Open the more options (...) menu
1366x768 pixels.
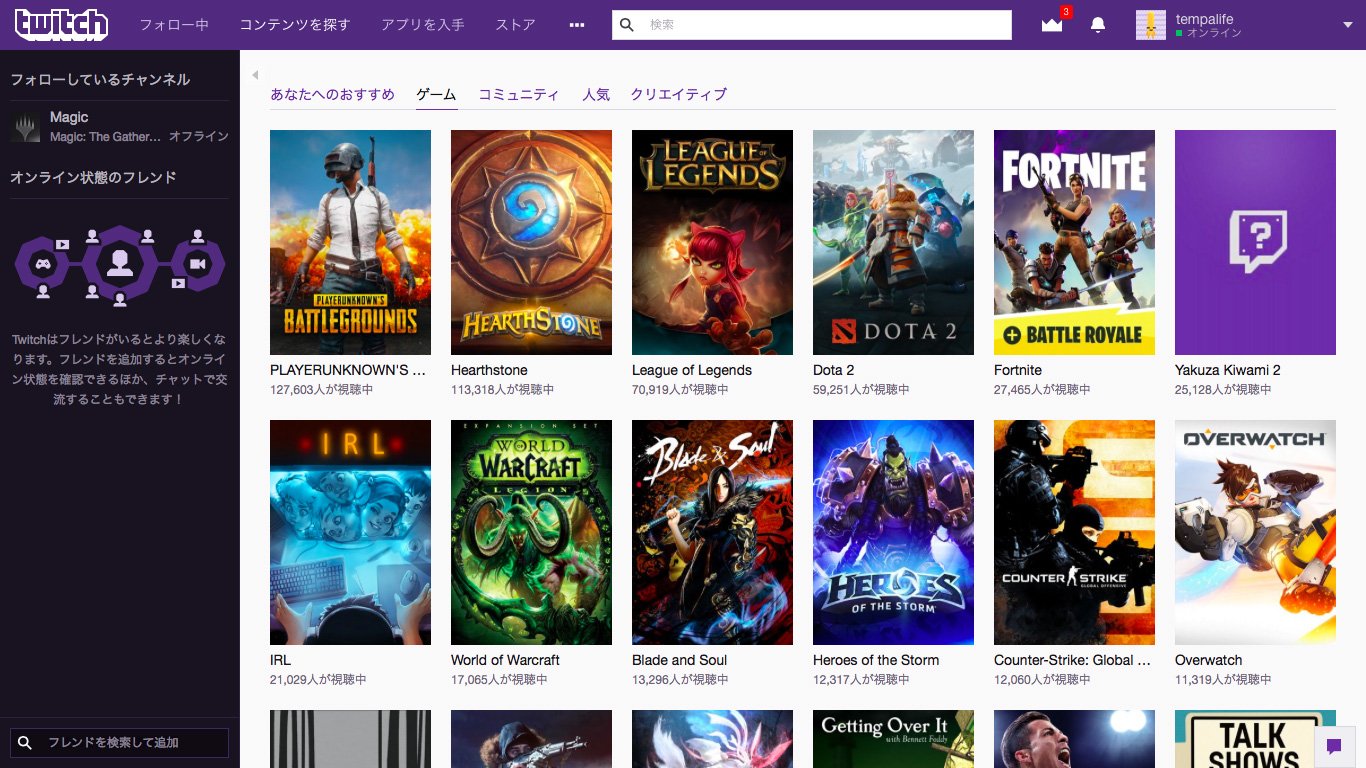(x=577, y=25)
